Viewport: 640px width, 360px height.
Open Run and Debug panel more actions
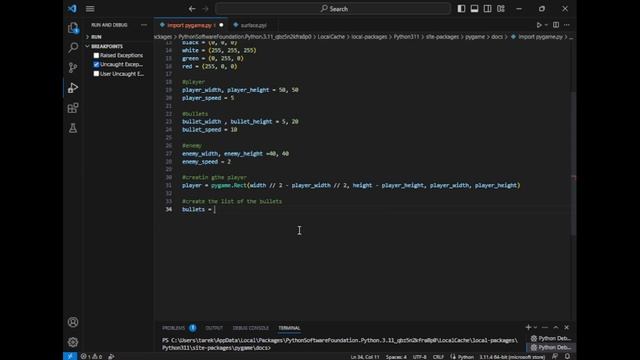(144, 25)
